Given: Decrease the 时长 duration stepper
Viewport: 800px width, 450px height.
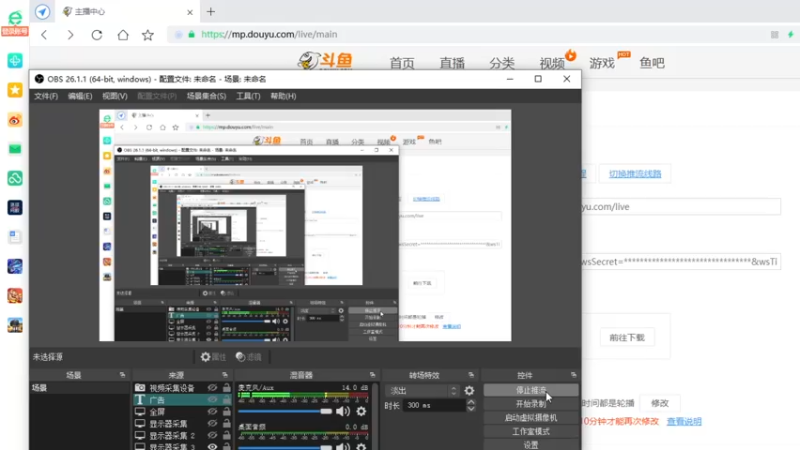Looking at the screenshot, I should tap(471, 409).
